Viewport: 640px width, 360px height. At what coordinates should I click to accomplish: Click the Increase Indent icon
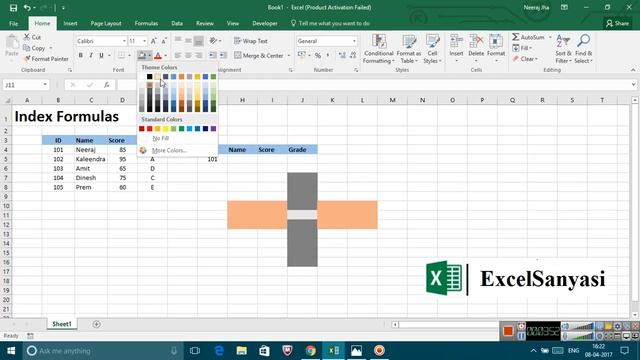pos(223,55)
